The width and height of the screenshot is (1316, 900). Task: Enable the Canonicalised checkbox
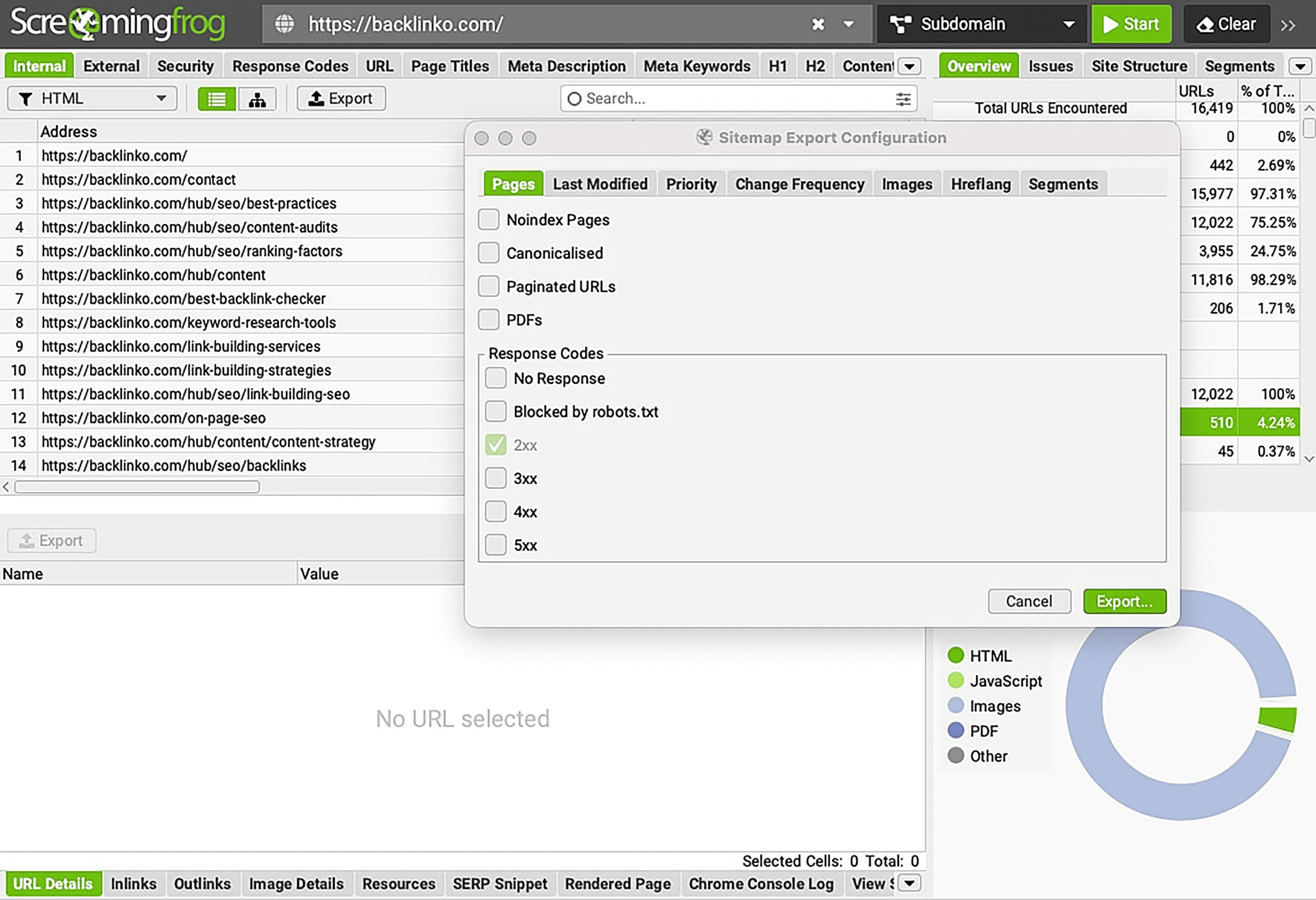click(x=489, y=253)
